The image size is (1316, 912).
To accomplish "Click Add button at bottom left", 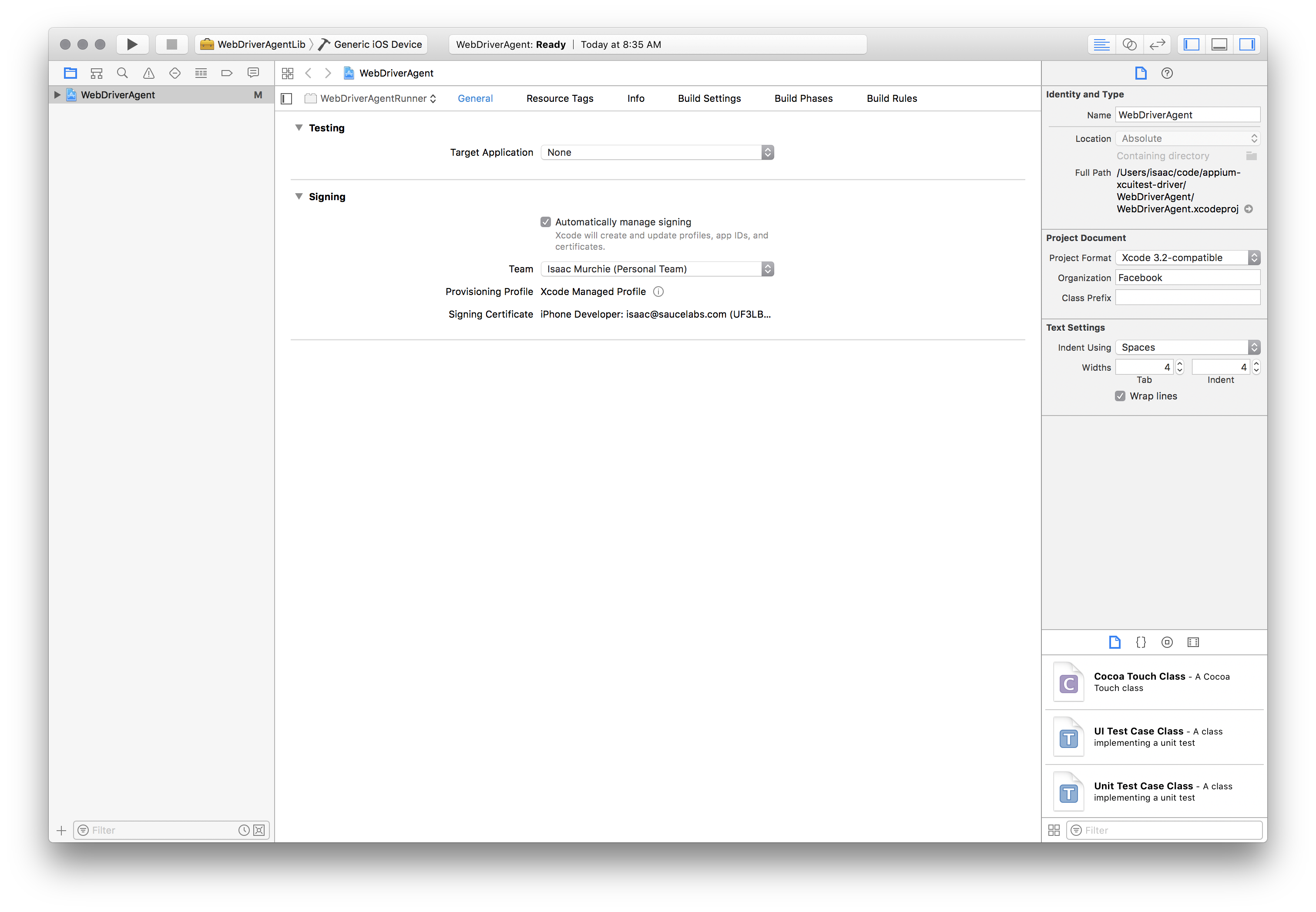I will click(x=60, y=829).
